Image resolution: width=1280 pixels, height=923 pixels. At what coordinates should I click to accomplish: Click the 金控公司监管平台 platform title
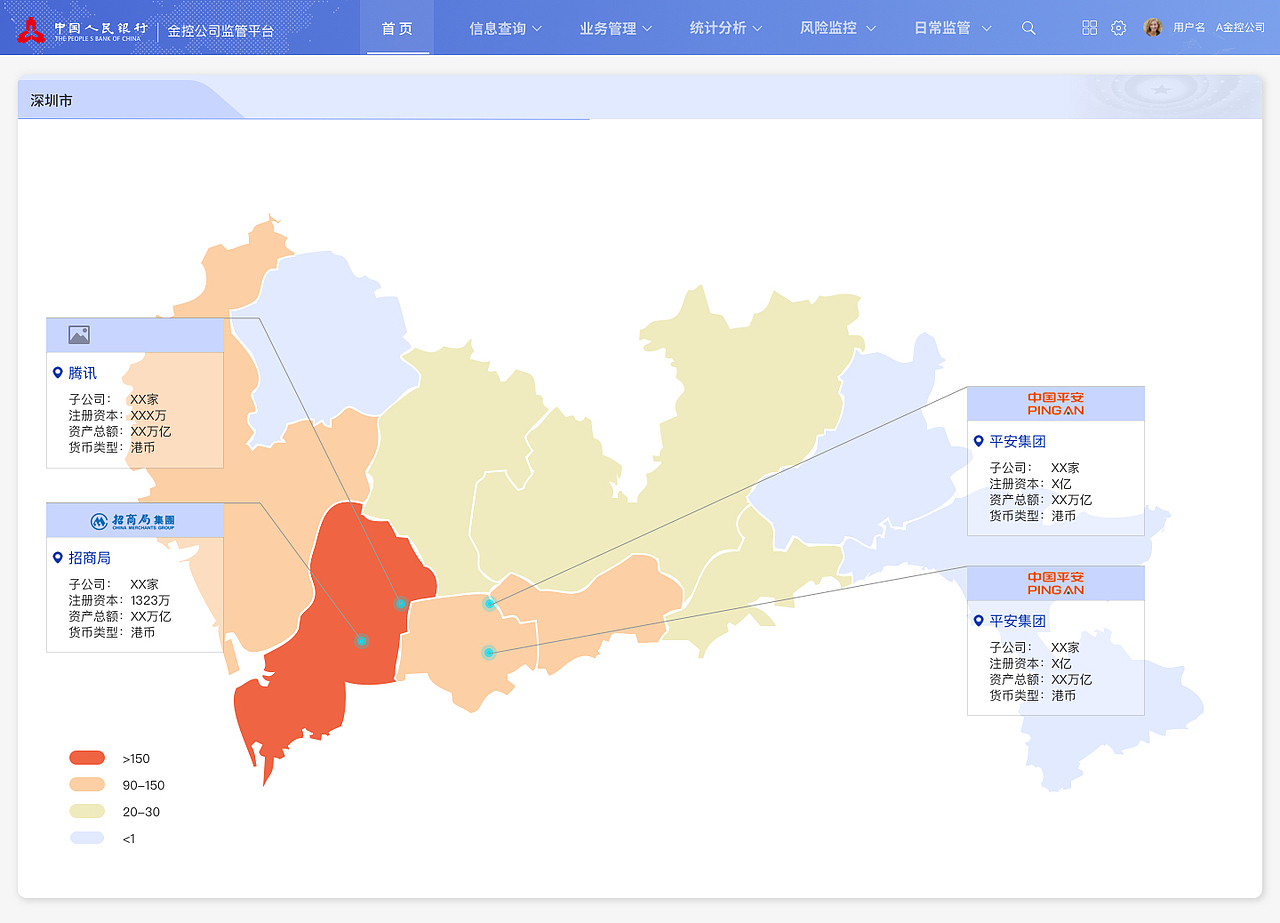point(220,31)
